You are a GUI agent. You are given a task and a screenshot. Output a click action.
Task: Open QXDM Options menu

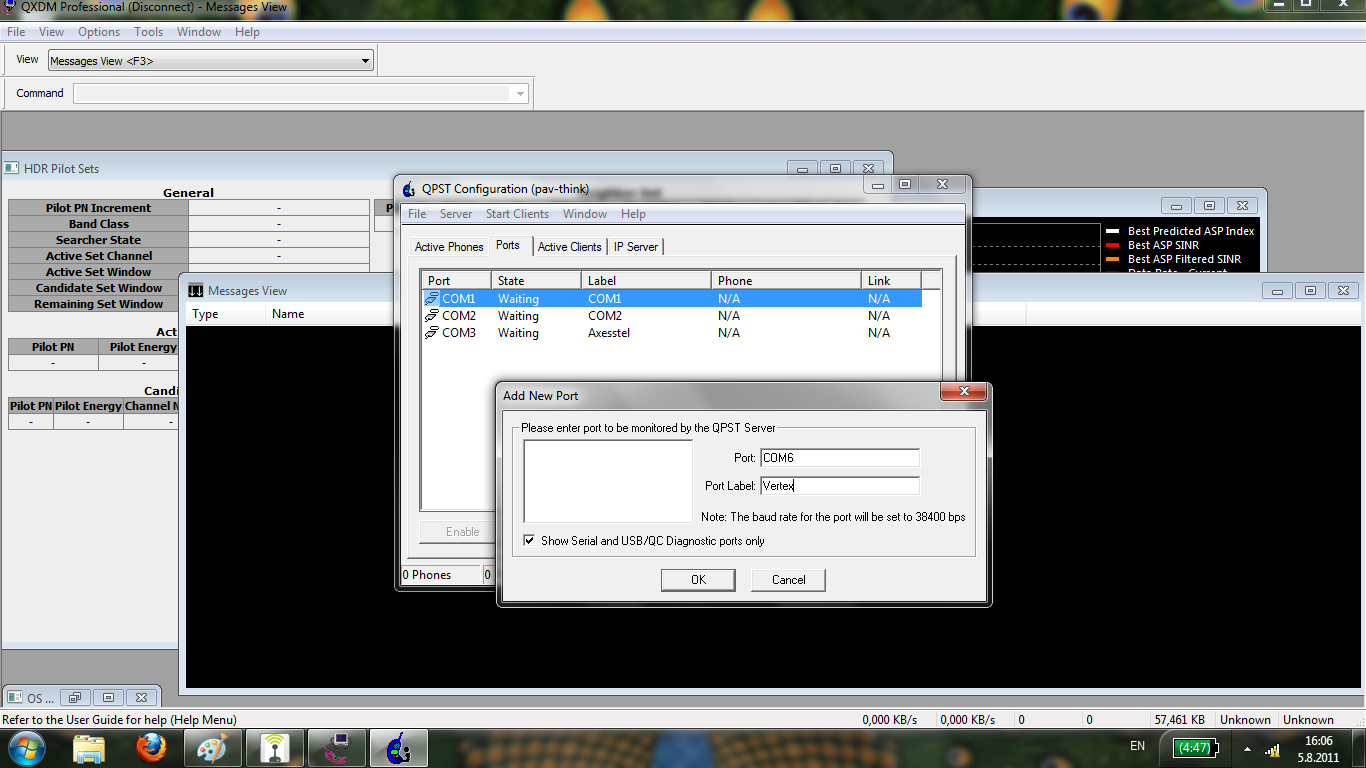click(x=99, y=32)
